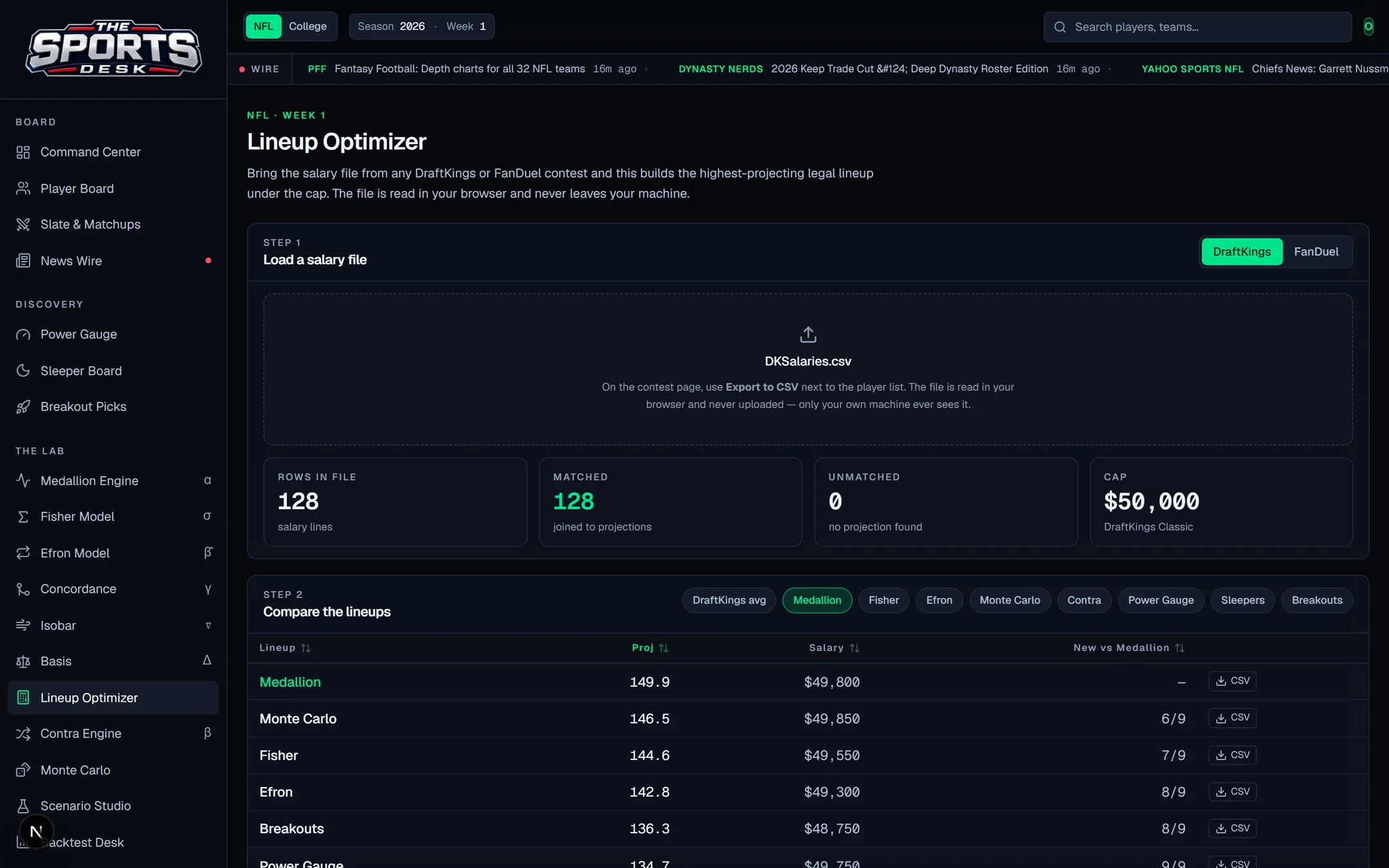Select FanDuel salary format
This screenshot has width=1389, height=868.
click(x=1316, y=251)
